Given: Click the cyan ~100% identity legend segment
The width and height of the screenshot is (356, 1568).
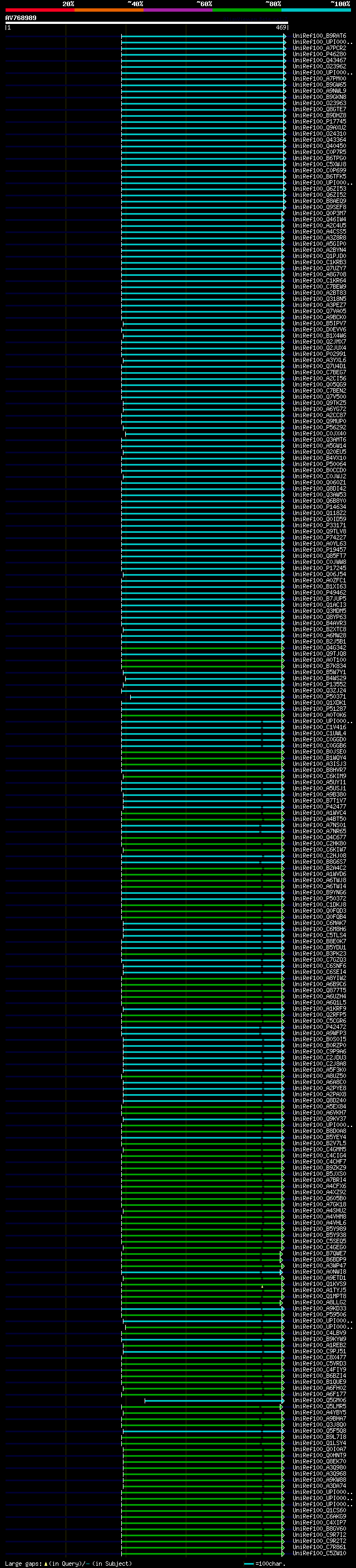Looking at the screenshot, I should pyautogui.click(x=315, y=10).
